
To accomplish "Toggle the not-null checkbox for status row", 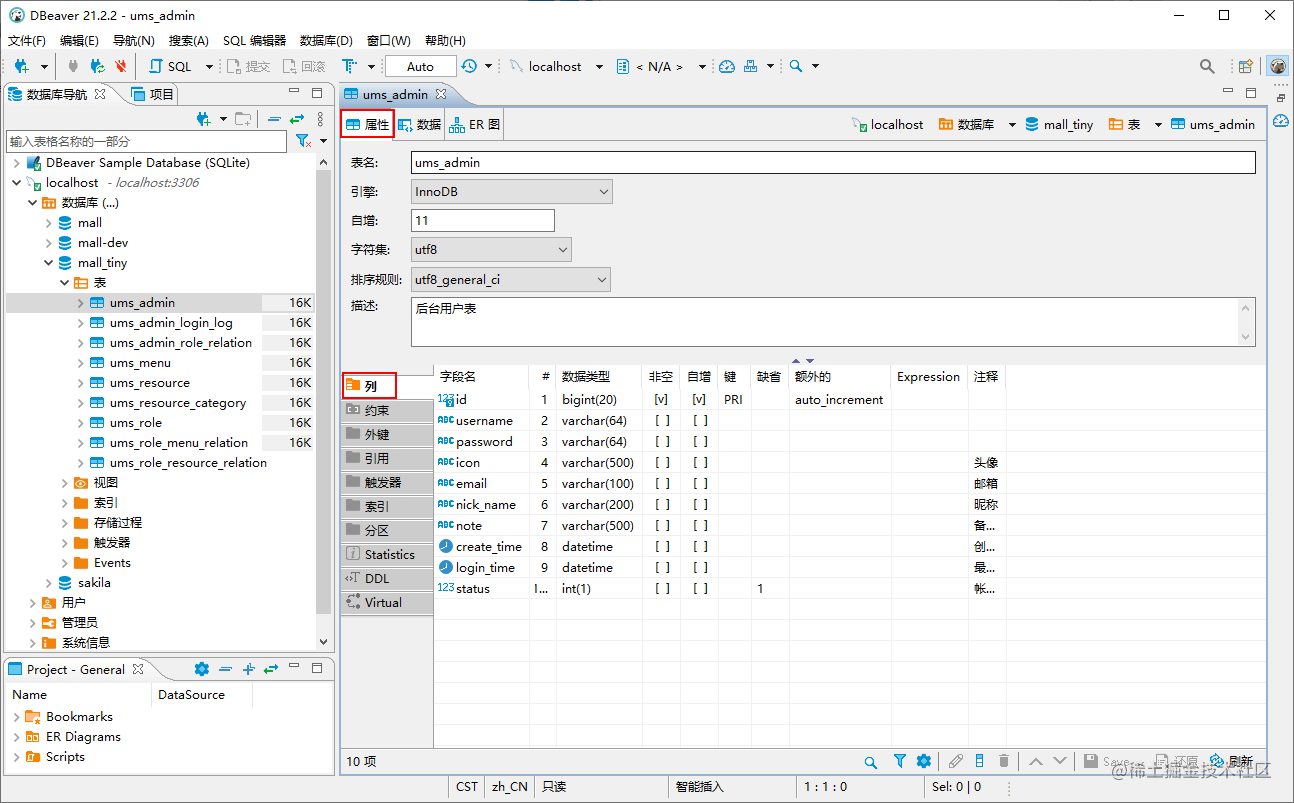I will point(662,589).
